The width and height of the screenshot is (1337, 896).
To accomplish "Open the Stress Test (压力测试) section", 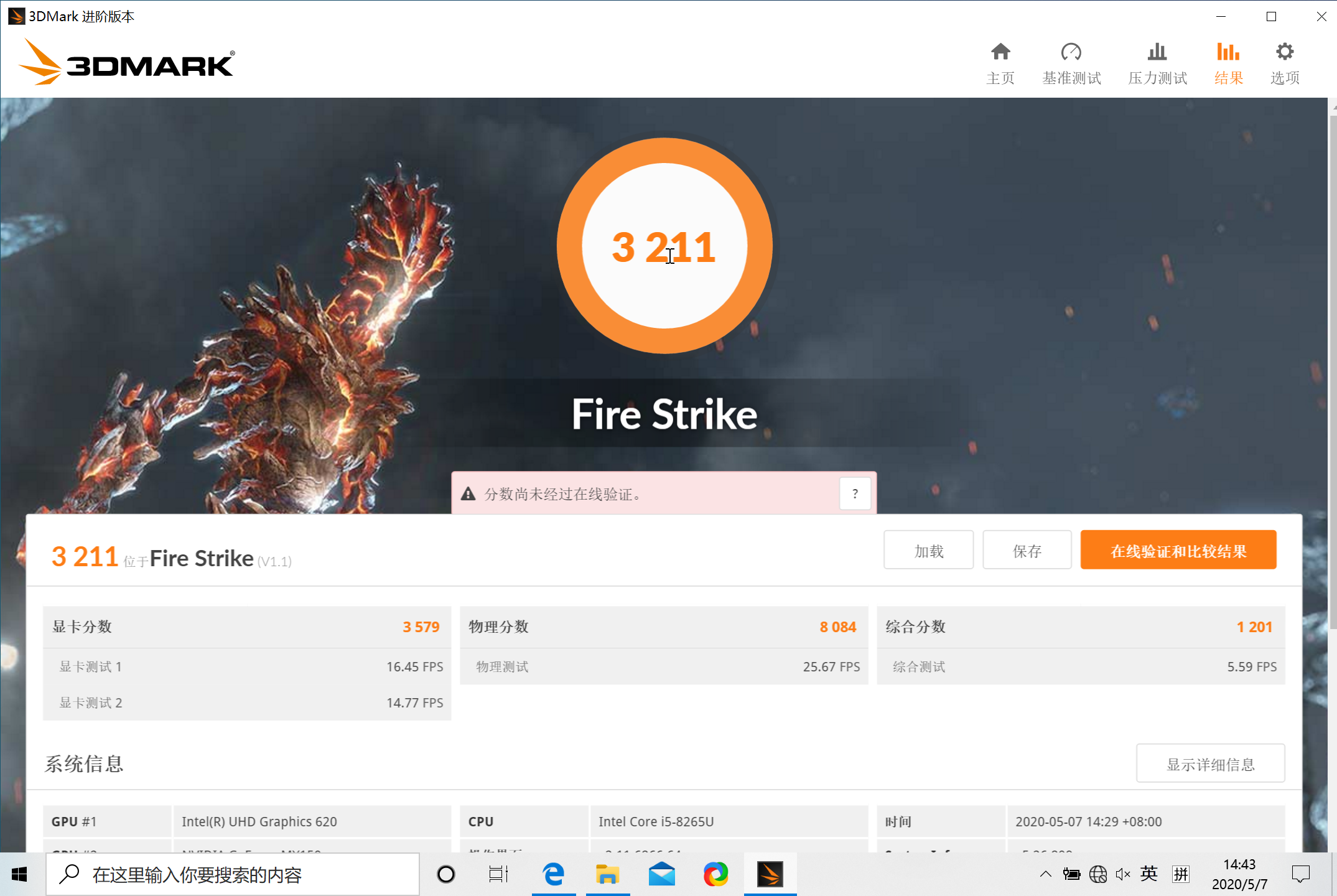I will (1157, 63).
